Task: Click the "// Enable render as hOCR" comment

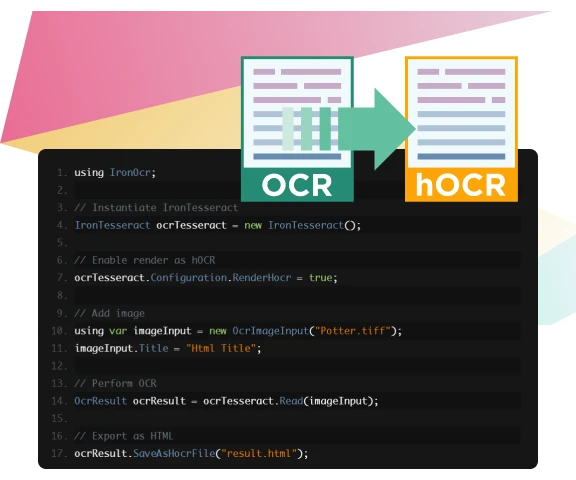Action: [x=145, y=260]
